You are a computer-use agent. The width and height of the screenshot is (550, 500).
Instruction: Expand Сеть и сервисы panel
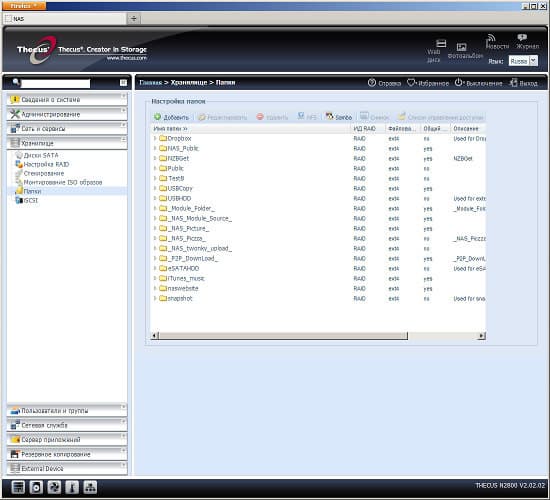[67, 128]
